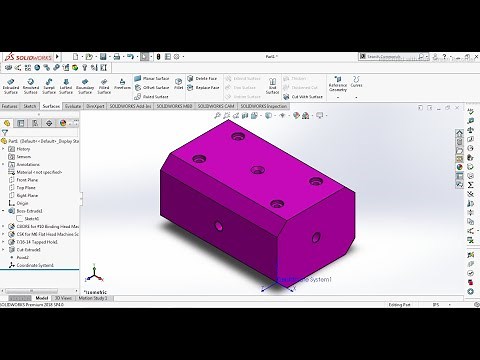Screen dimensions: 480x360
Task: Open the Evaluate tab
Action: [73, 106]
